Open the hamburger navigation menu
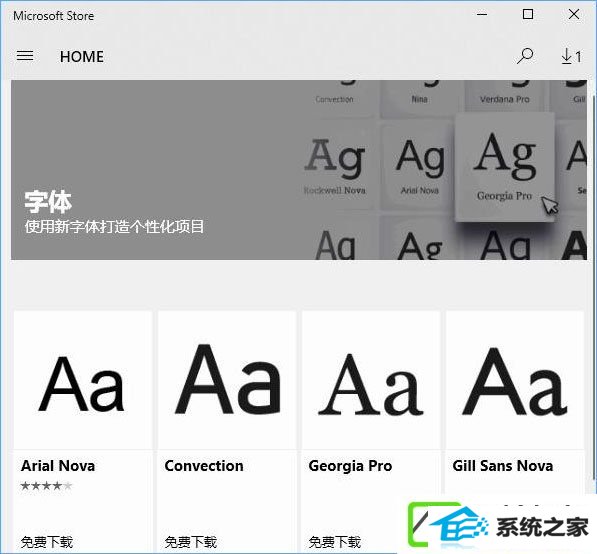 point(25,56)
